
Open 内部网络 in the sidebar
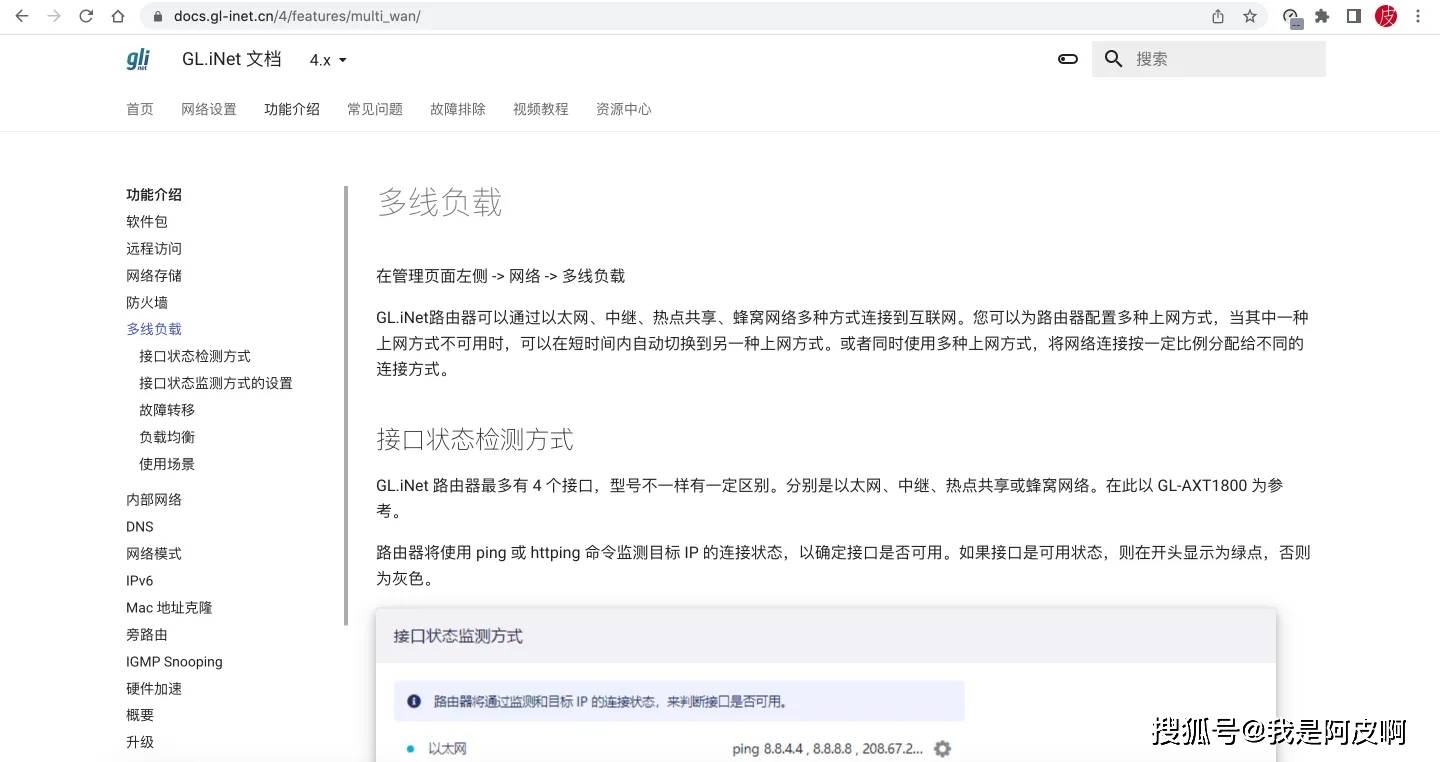pos(154,500)
